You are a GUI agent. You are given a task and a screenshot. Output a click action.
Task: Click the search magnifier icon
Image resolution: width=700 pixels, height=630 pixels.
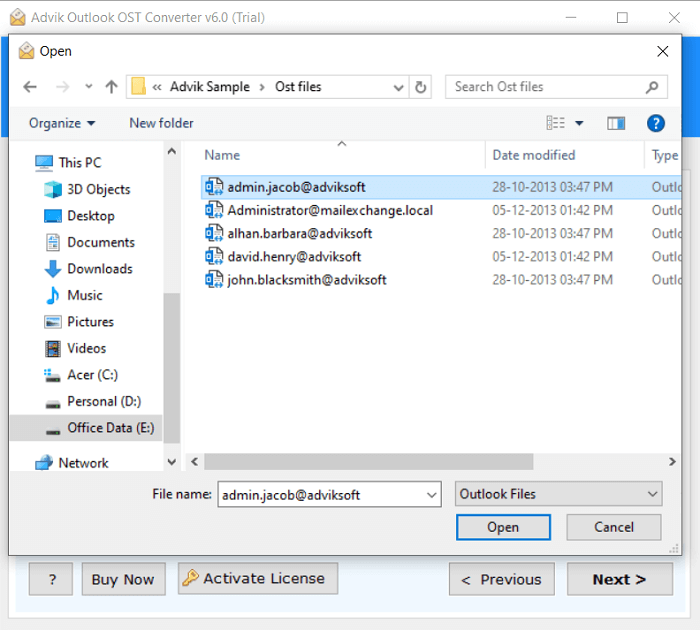652,87
